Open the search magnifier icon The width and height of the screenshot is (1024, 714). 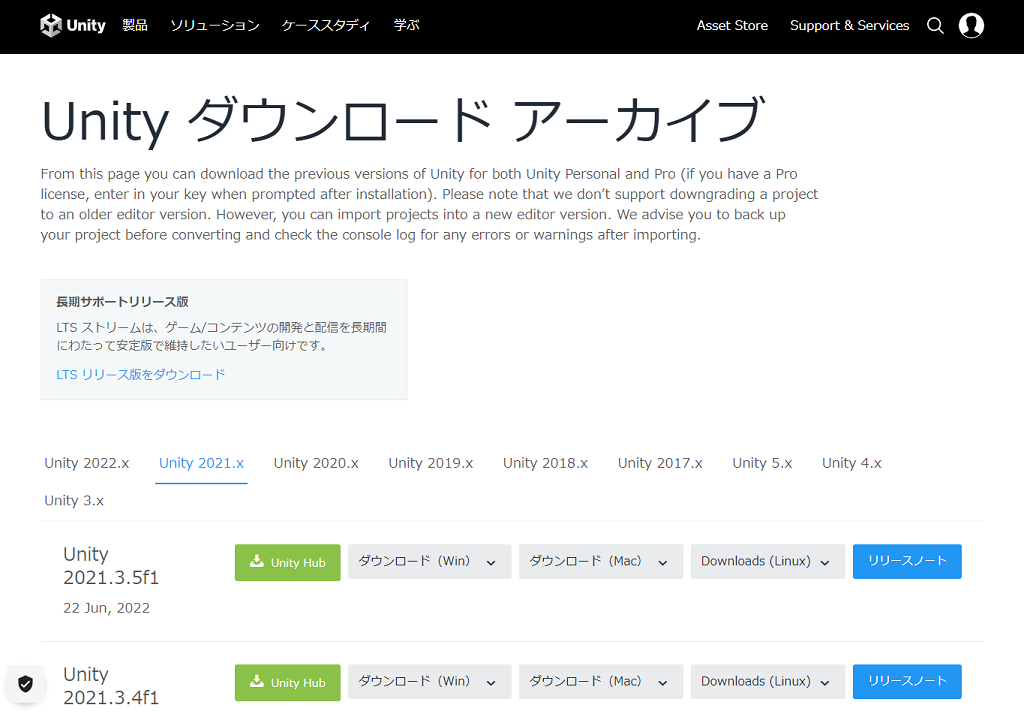click(x=935, y=26)
